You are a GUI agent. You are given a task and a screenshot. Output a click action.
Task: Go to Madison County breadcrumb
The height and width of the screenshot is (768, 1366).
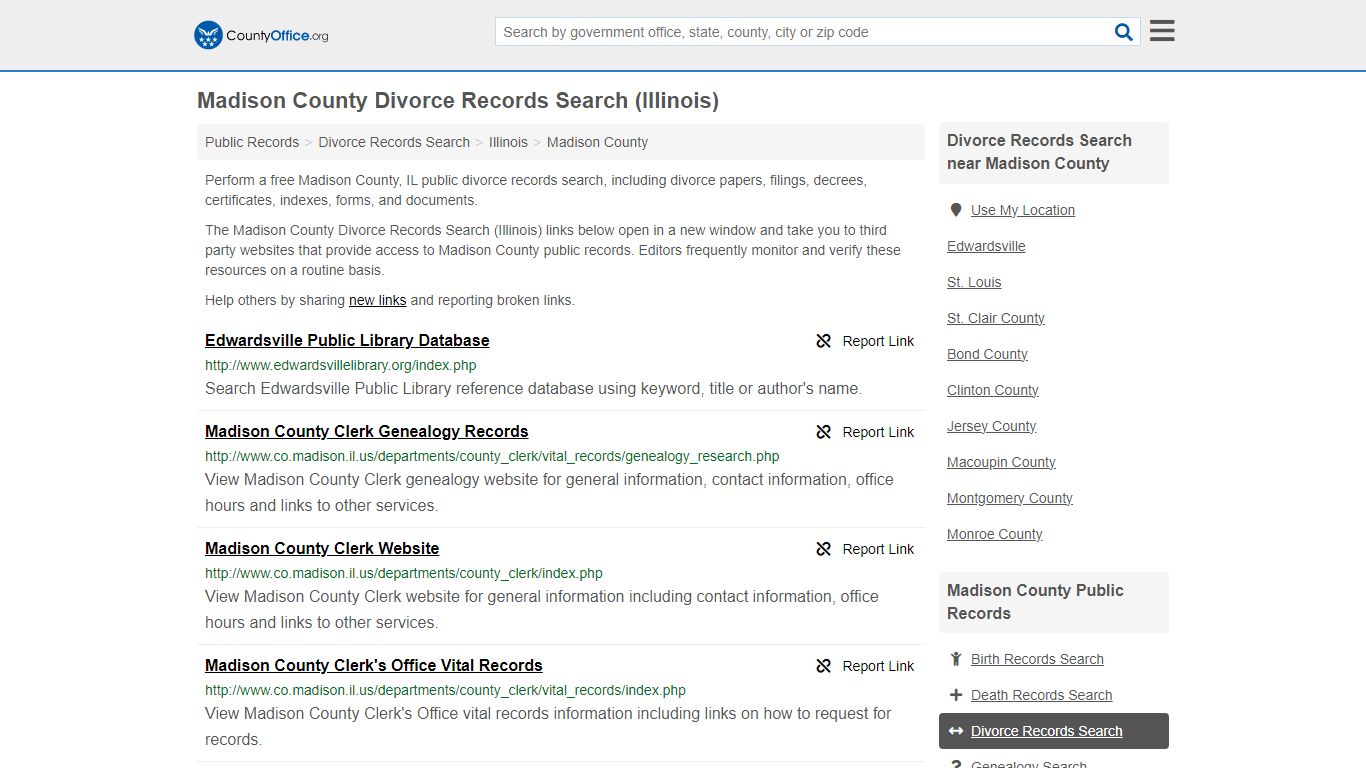pos(597,142)
